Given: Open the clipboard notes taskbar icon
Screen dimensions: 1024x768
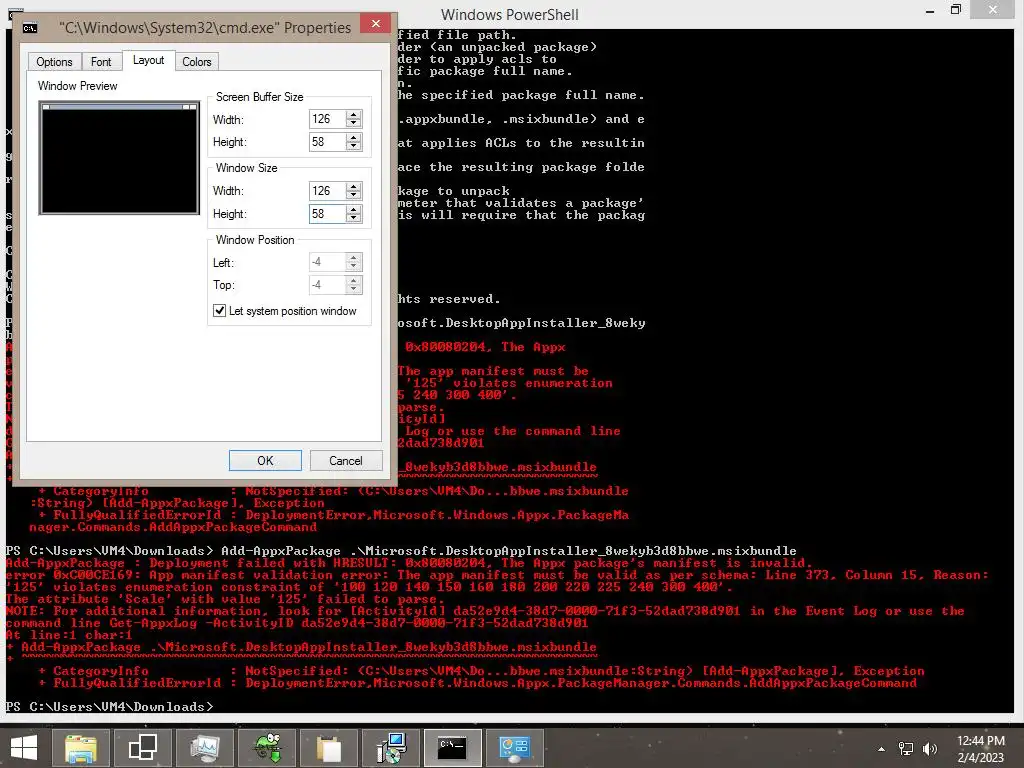Looking at the screenshot, I should tap(328, 748).
